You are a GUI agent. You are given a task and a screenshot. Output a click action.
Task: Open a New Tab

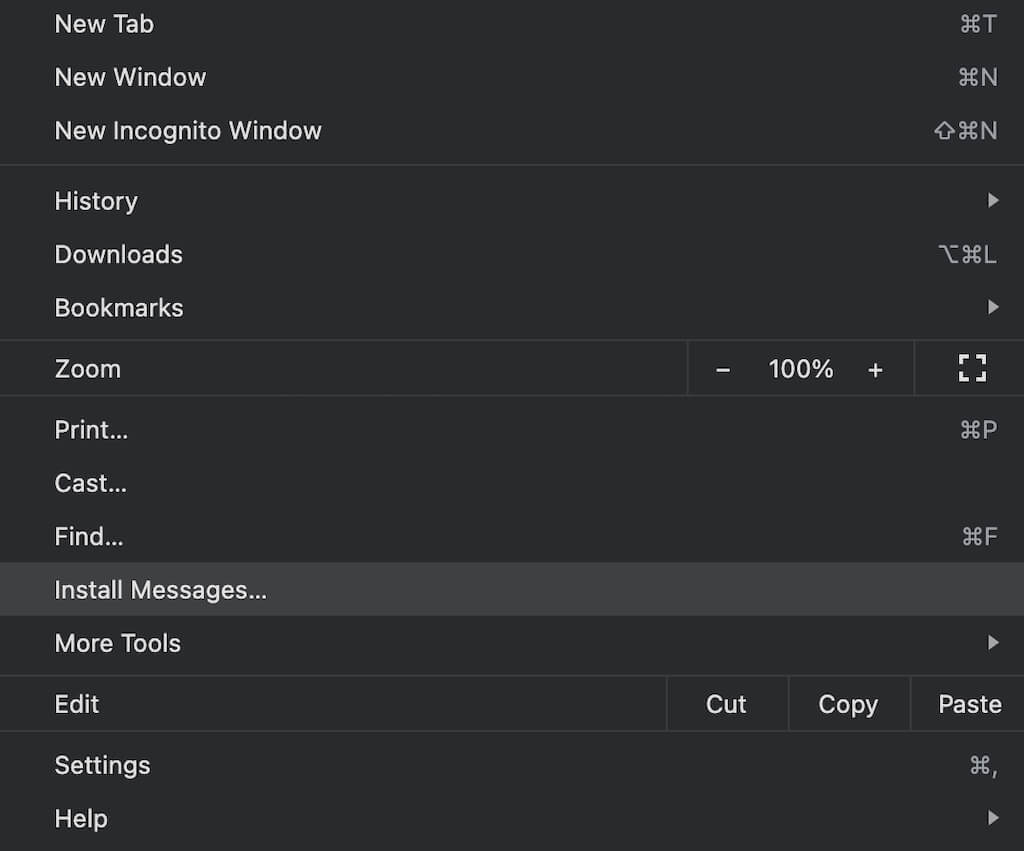pyautogui.click(x=104, y=24)
